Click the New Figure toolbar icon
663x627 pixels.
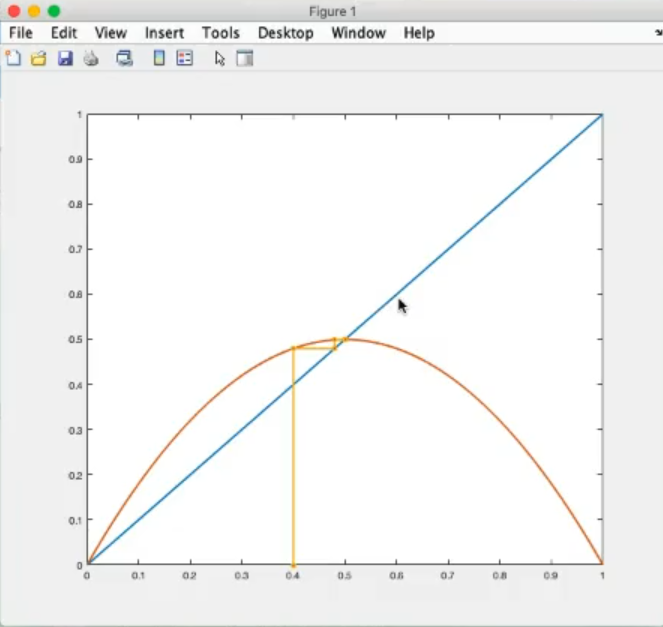[13, 58]
